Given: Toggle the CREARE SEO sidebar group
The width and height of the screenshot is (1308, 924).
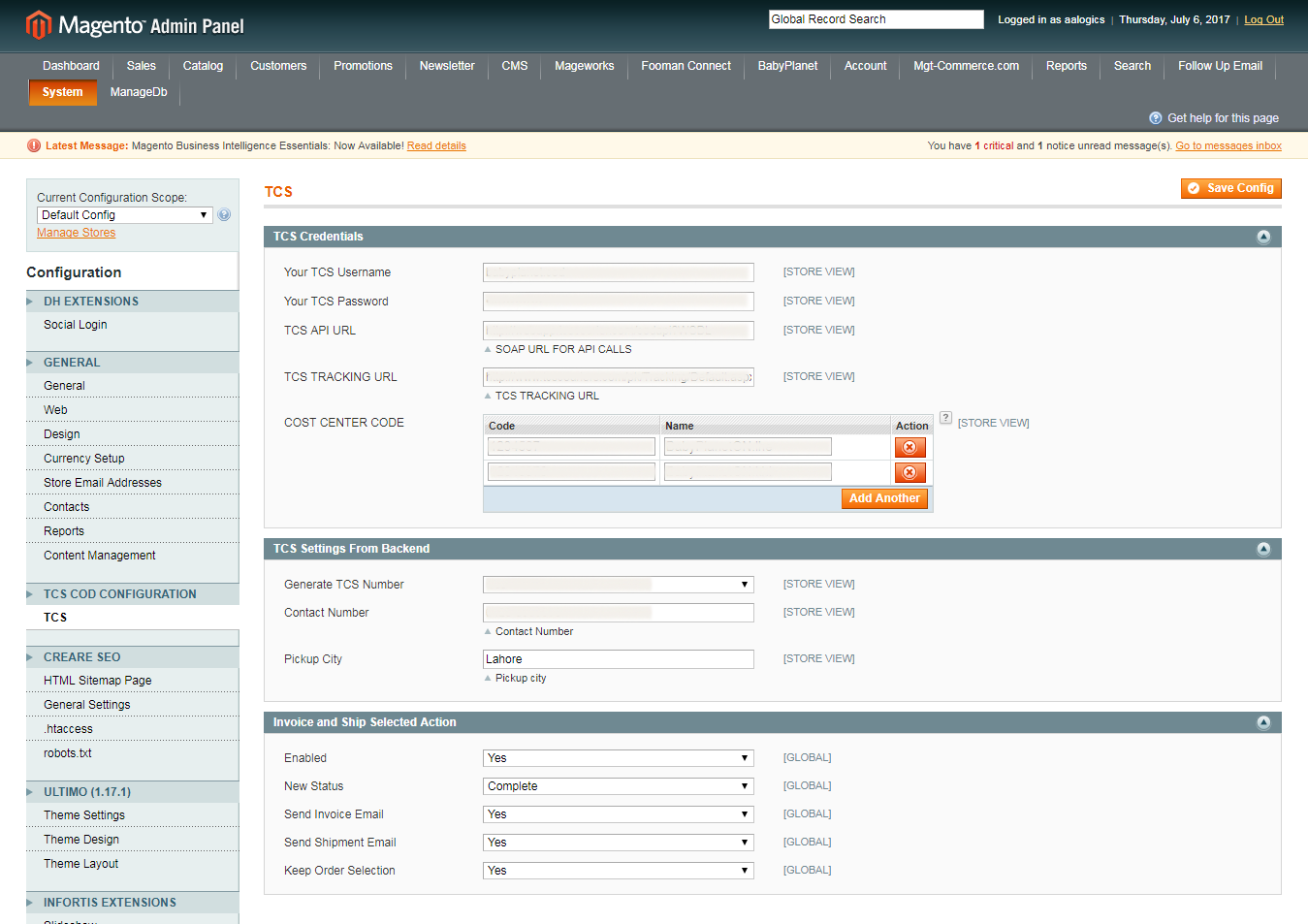Looking at the screenshot, I should point(132,657).
